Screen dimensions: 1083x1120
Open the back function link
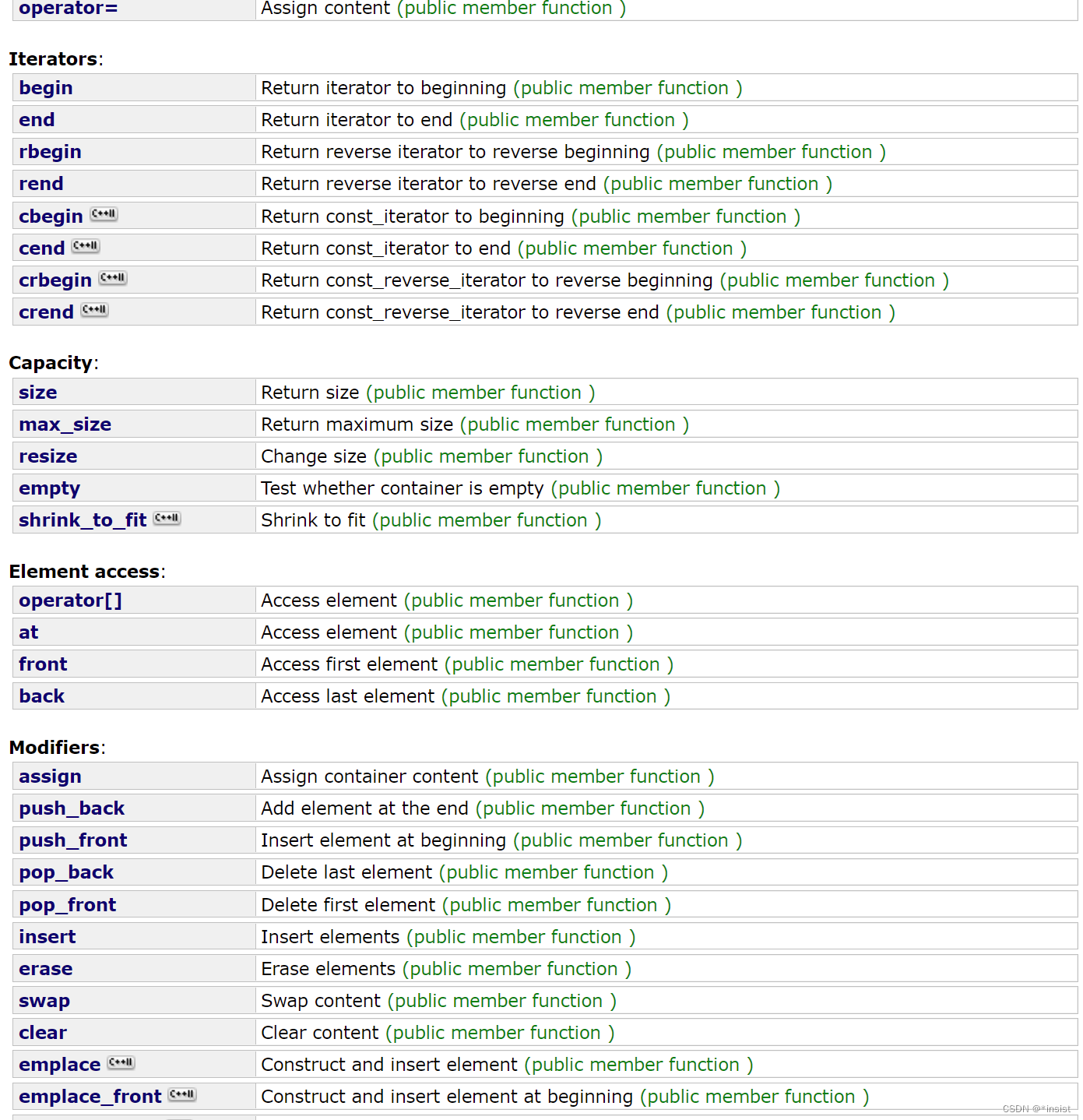tap(42, 696)
